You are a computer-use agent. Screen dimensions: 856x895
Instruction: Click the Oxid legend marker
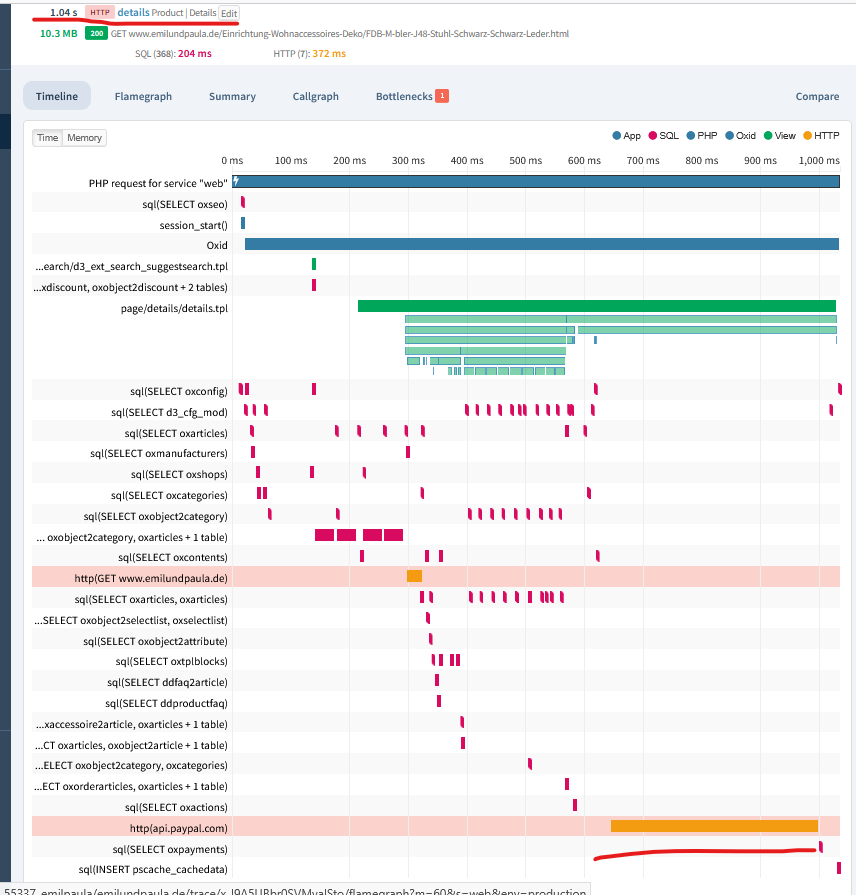[x=729, y=135]
